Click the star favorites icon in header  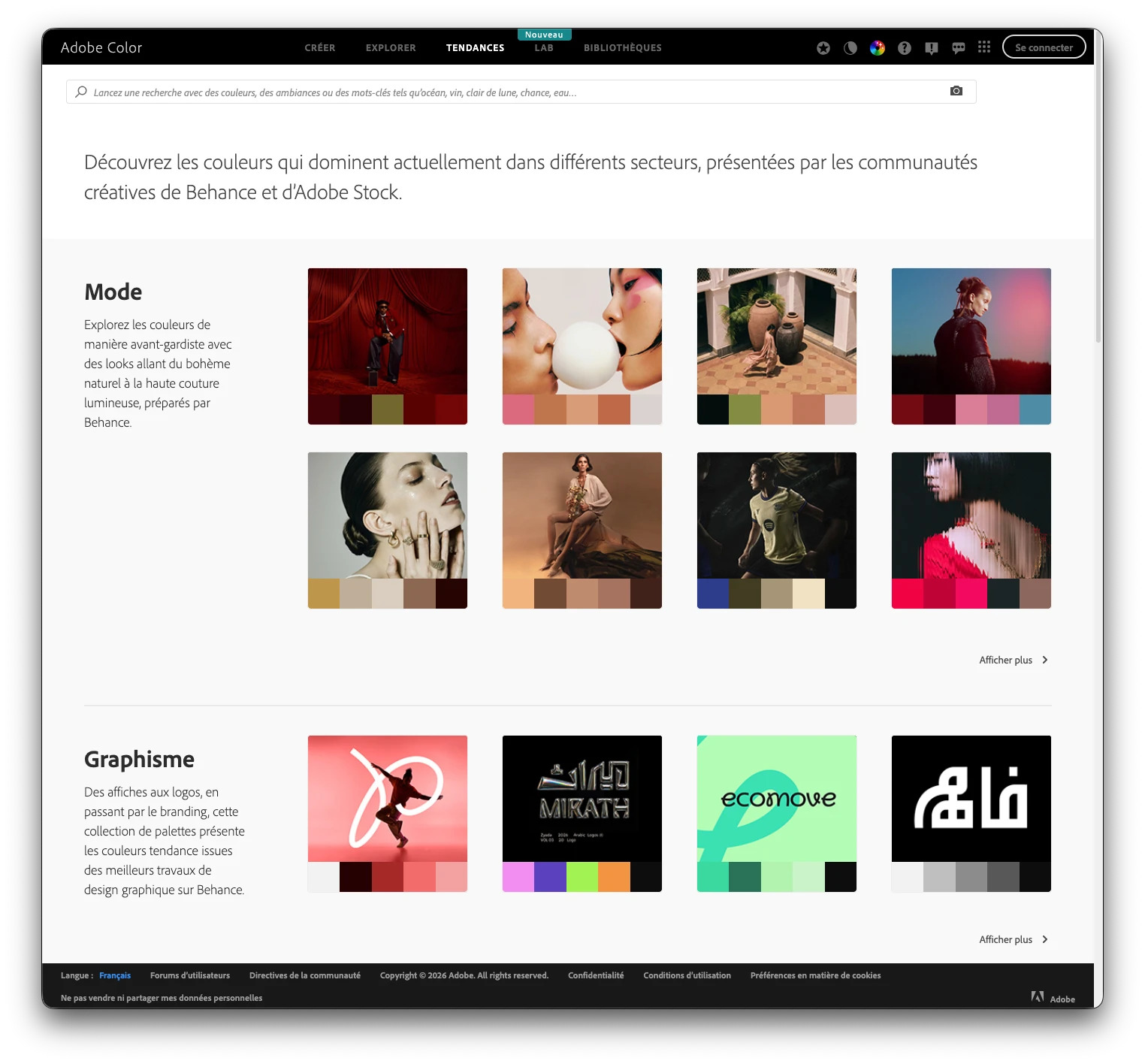pos(823,47)
